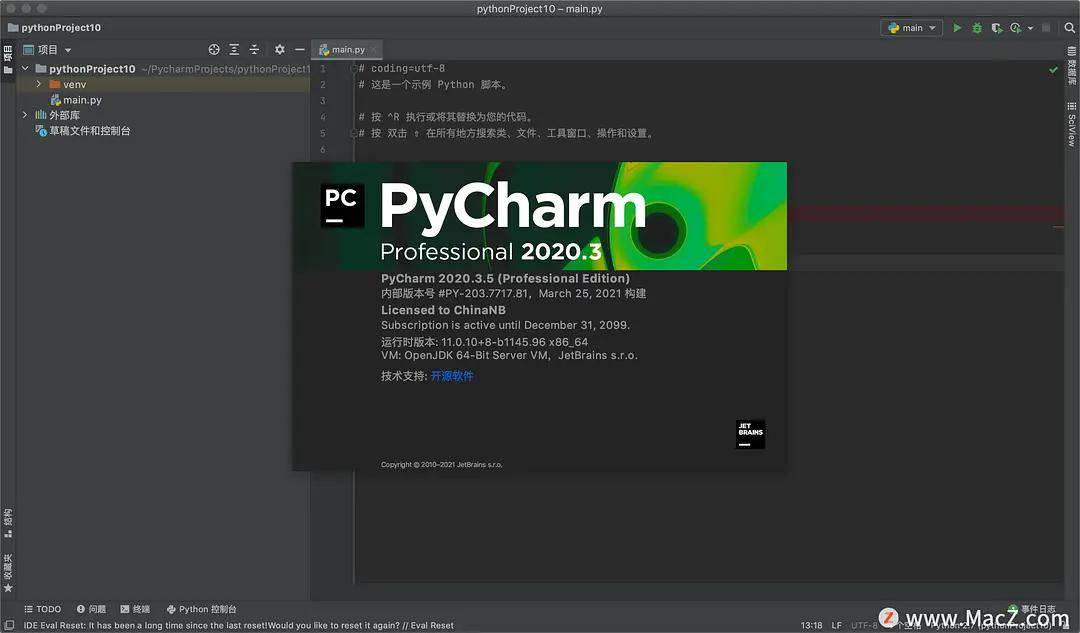Collapse all items in project panel
Screen dimensions: 1080x633
coord(254,49)
